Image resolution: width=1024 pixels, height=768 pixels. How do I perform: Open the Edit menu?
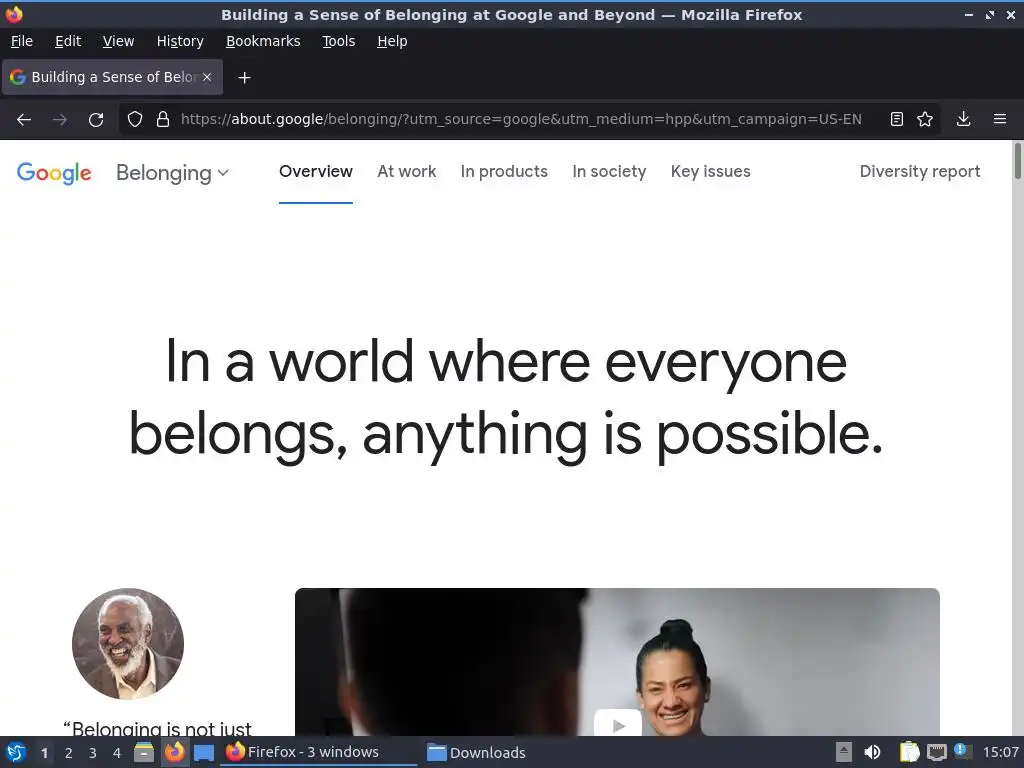click(x=68, y=41)
